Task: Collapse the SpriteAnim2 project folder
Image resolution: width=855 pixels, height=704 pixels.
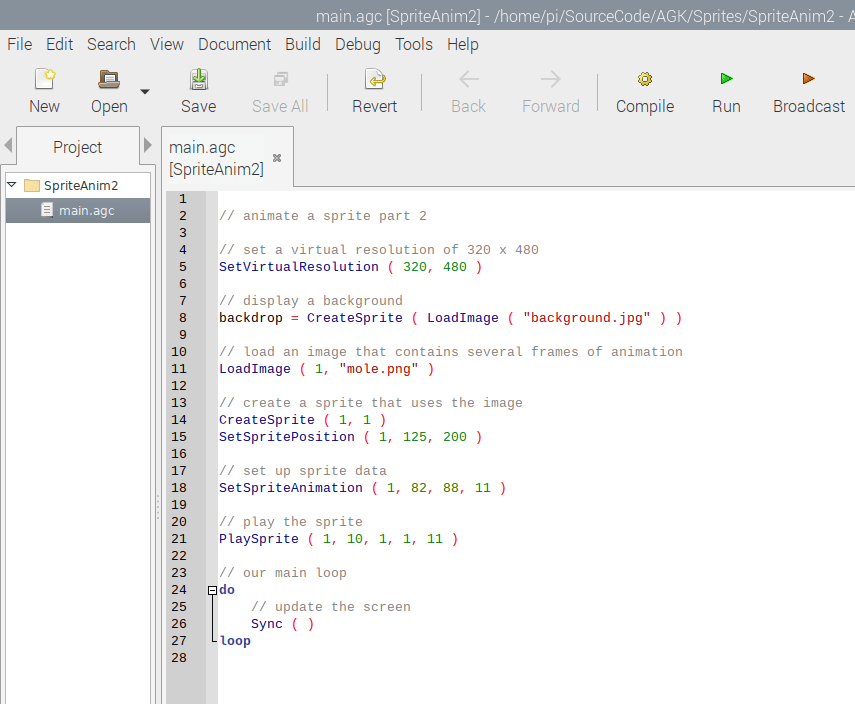Action: coord(12,185)
